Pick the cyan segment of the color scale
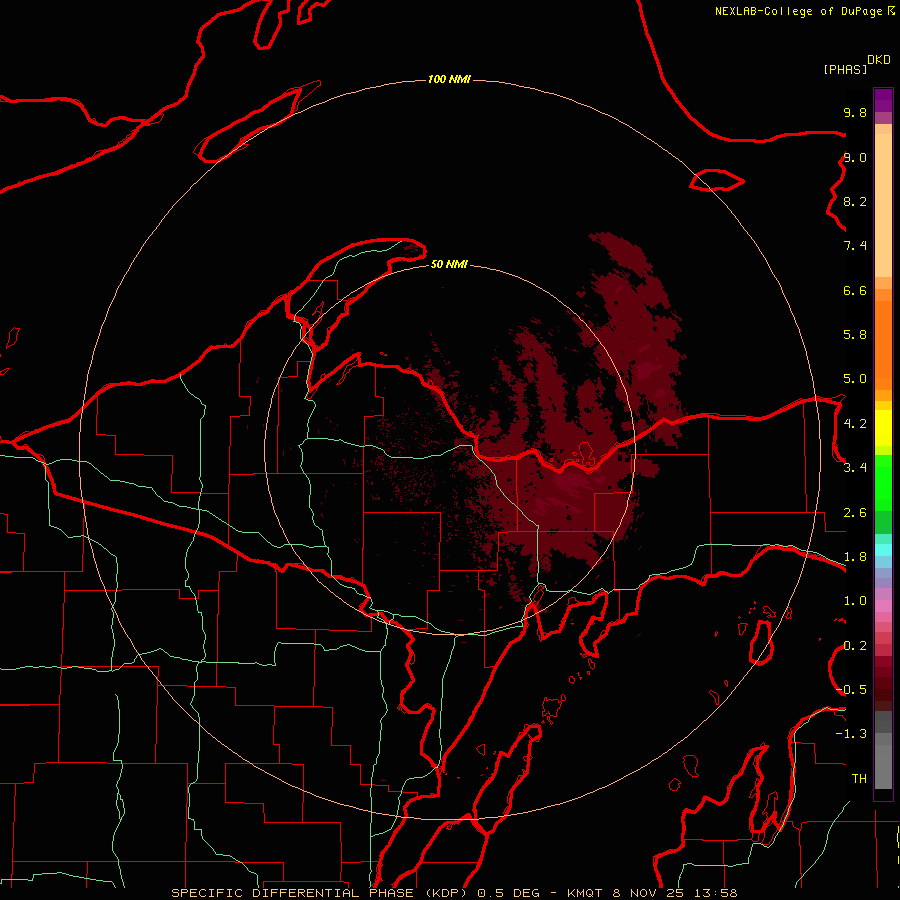 [x=883, y=550]
